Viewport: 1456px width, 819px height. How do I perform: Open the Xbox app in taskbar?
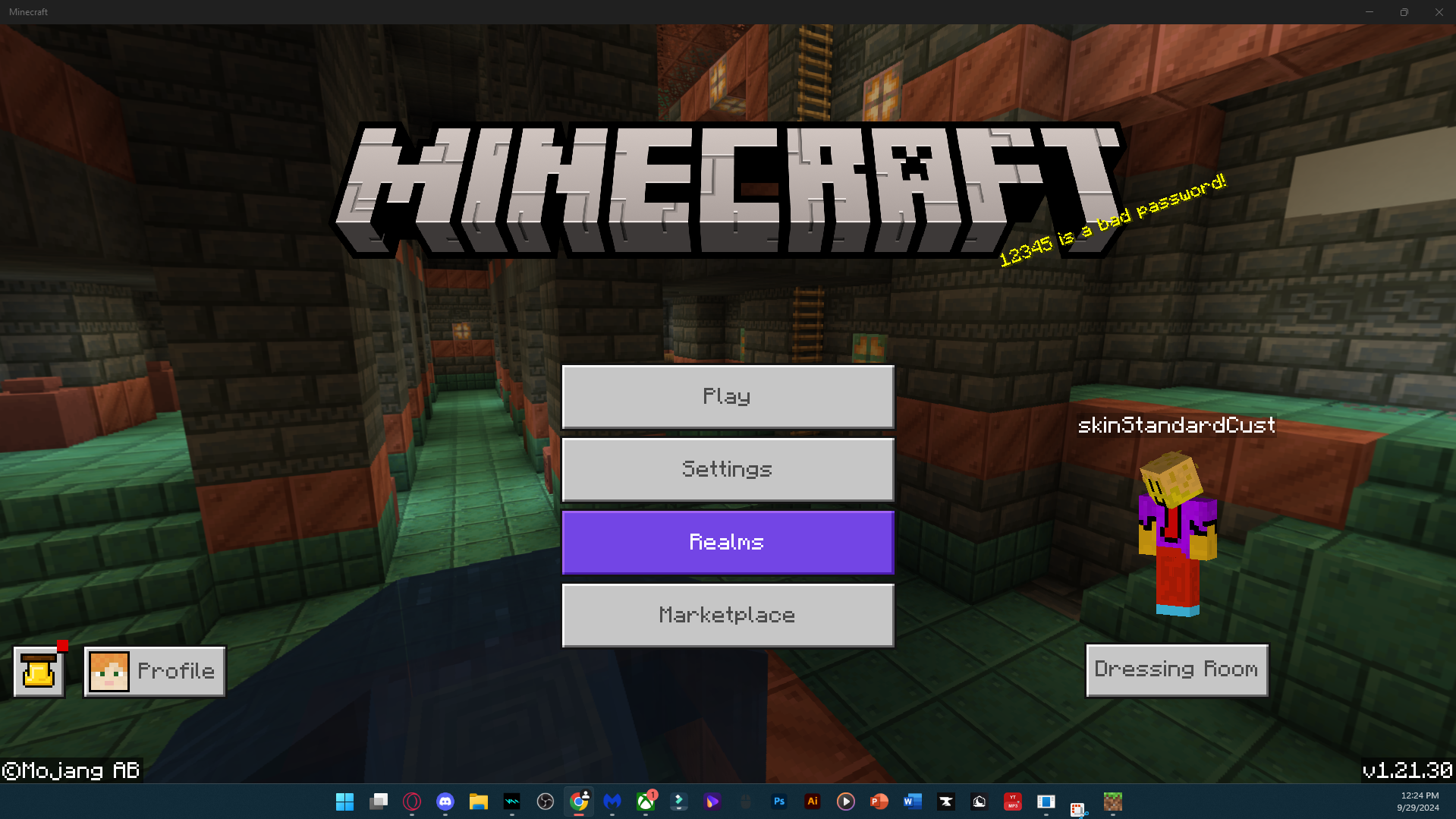[646, 802]
